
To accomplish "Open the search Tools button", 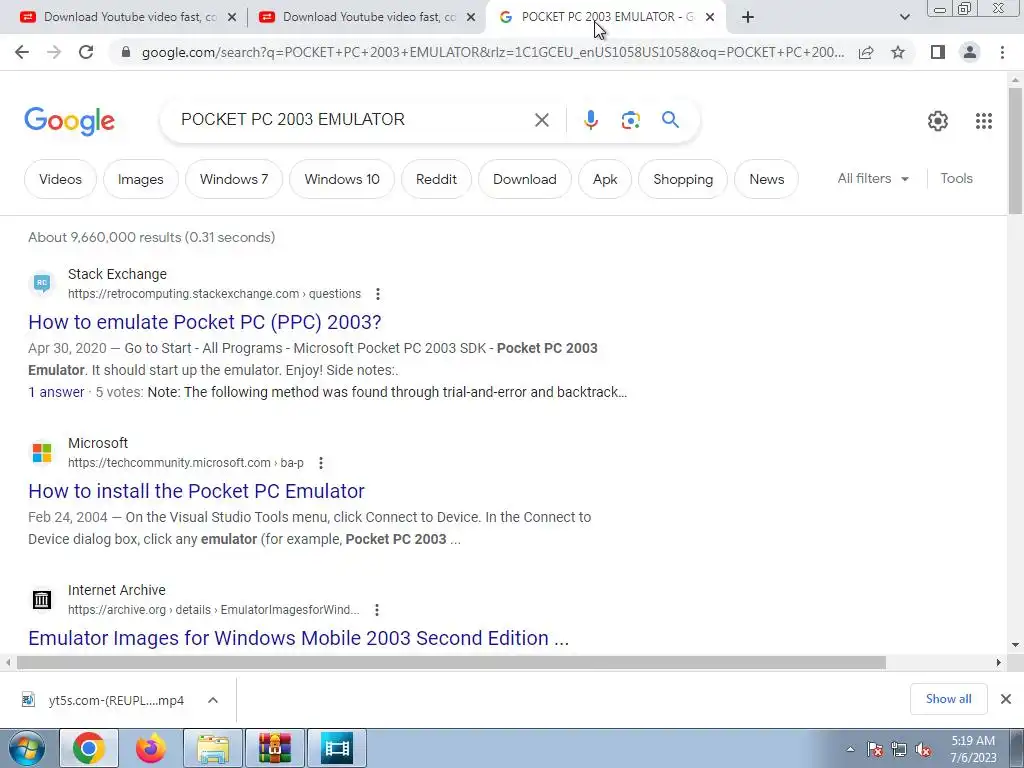I will click(x=956, y=178).
